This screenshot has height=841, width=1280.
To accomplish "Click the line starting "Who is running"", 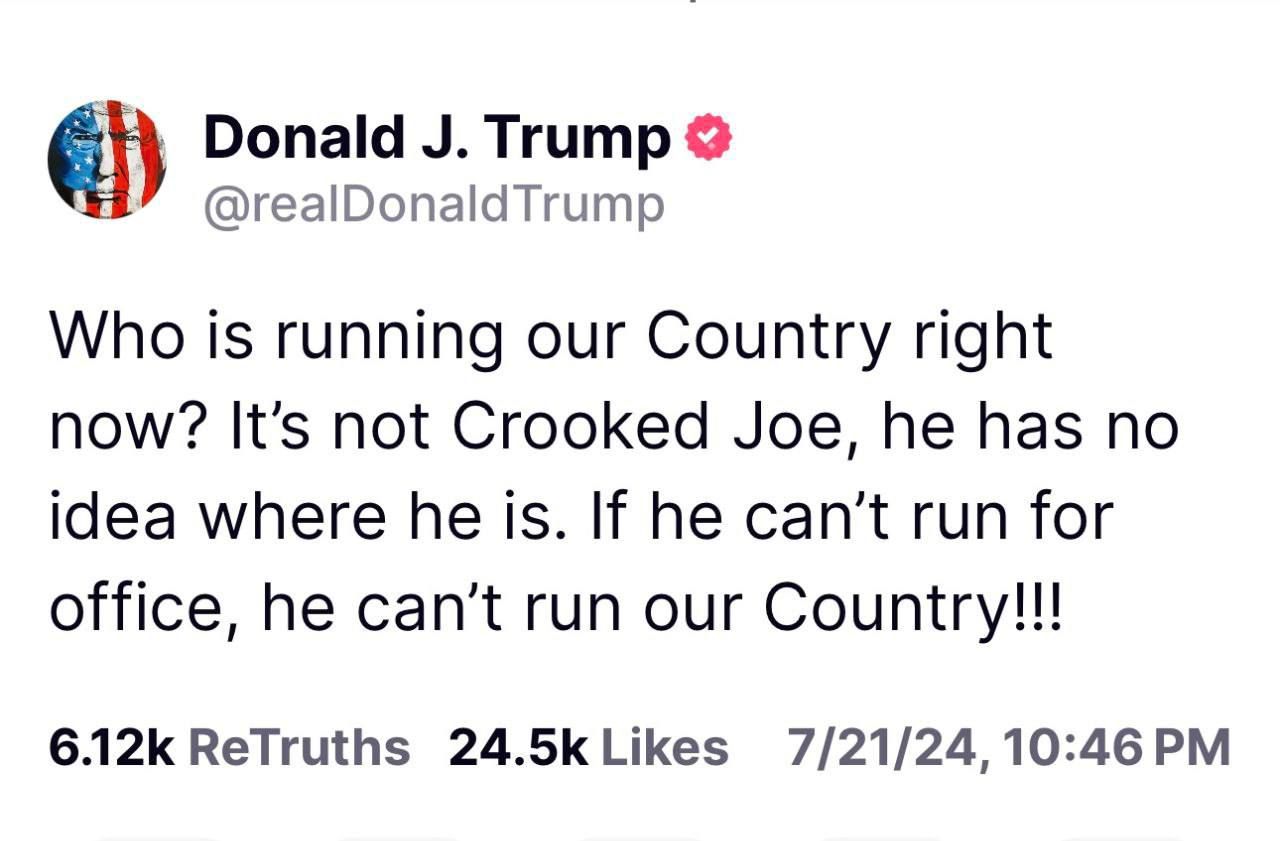I will coord(551,338).
